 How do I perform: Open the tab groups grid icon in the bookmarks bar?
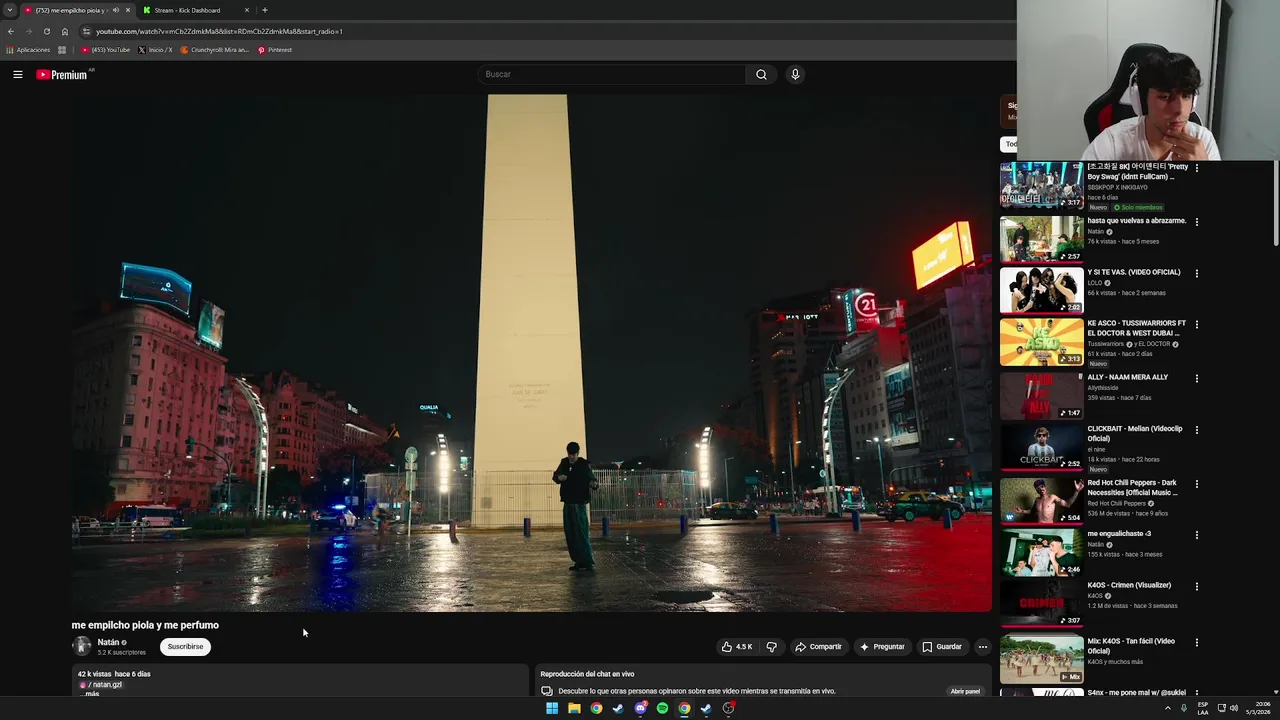pyautogui.click(x=62, y=50)
